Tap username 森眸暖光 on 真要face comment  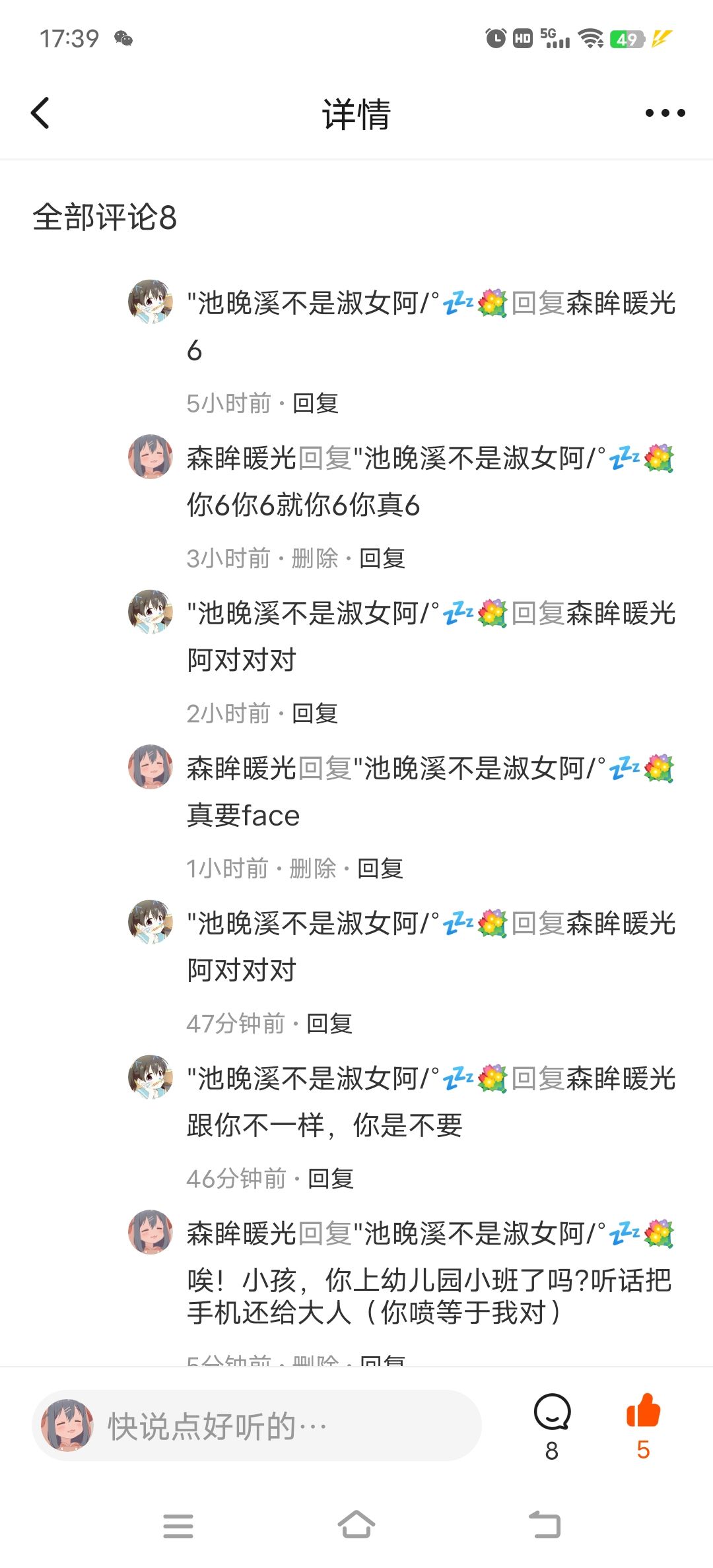(242, 769)
